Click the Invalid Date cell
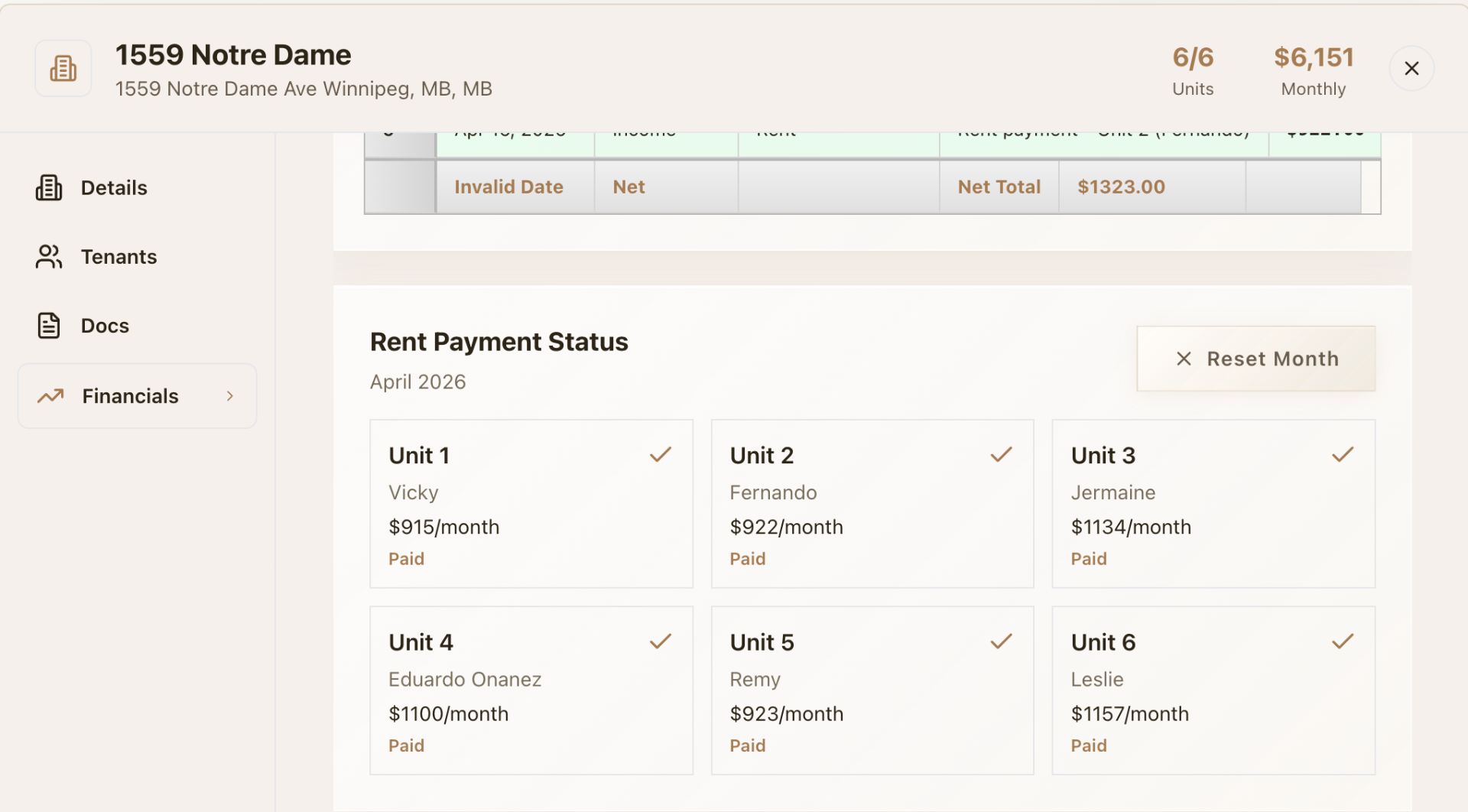The width and height of the screenshot is (1468, 812). tap(515, 187)
